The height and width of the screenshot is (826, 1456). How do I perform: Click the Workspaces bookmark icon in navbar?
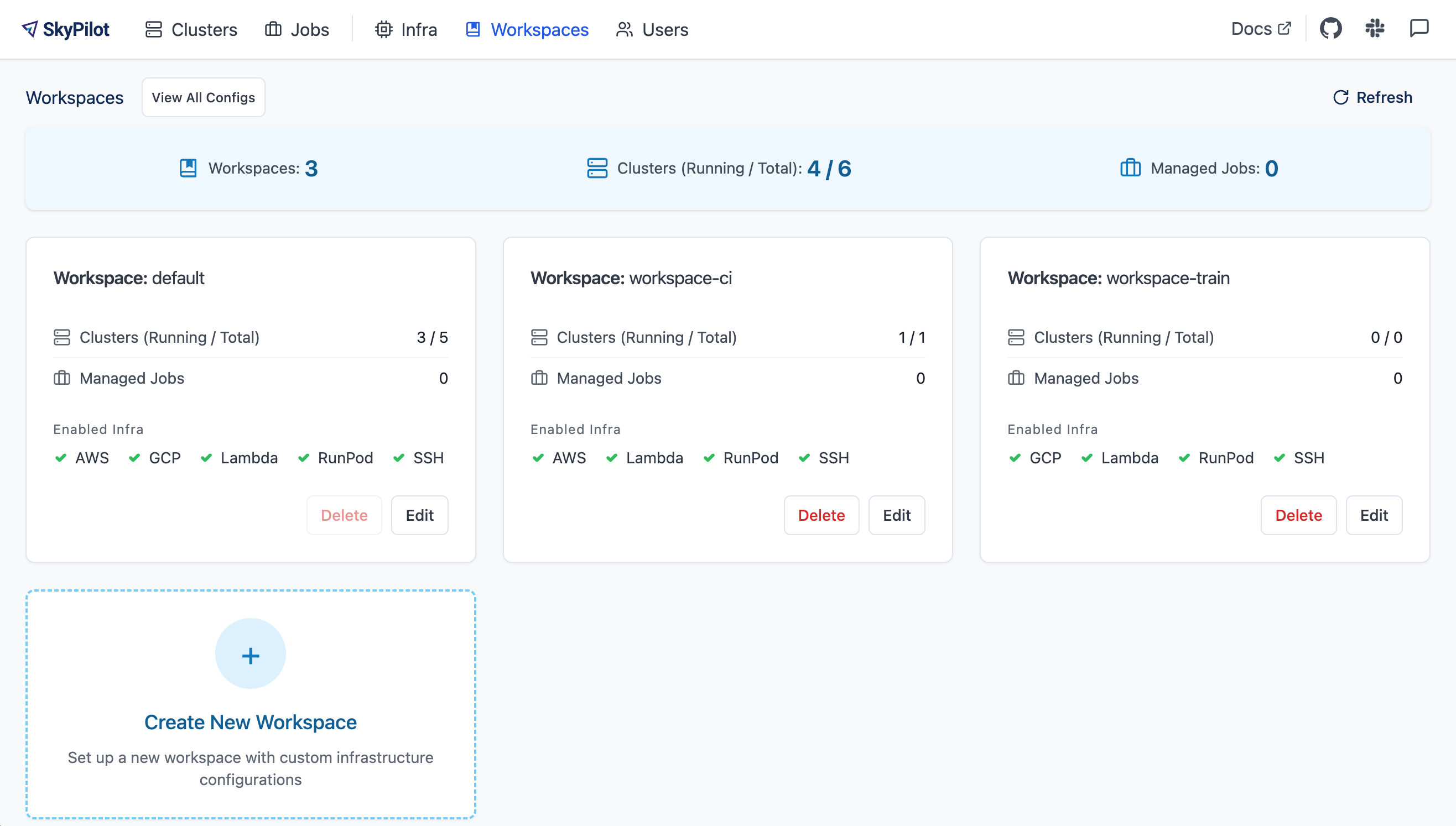tap(473, 29)
